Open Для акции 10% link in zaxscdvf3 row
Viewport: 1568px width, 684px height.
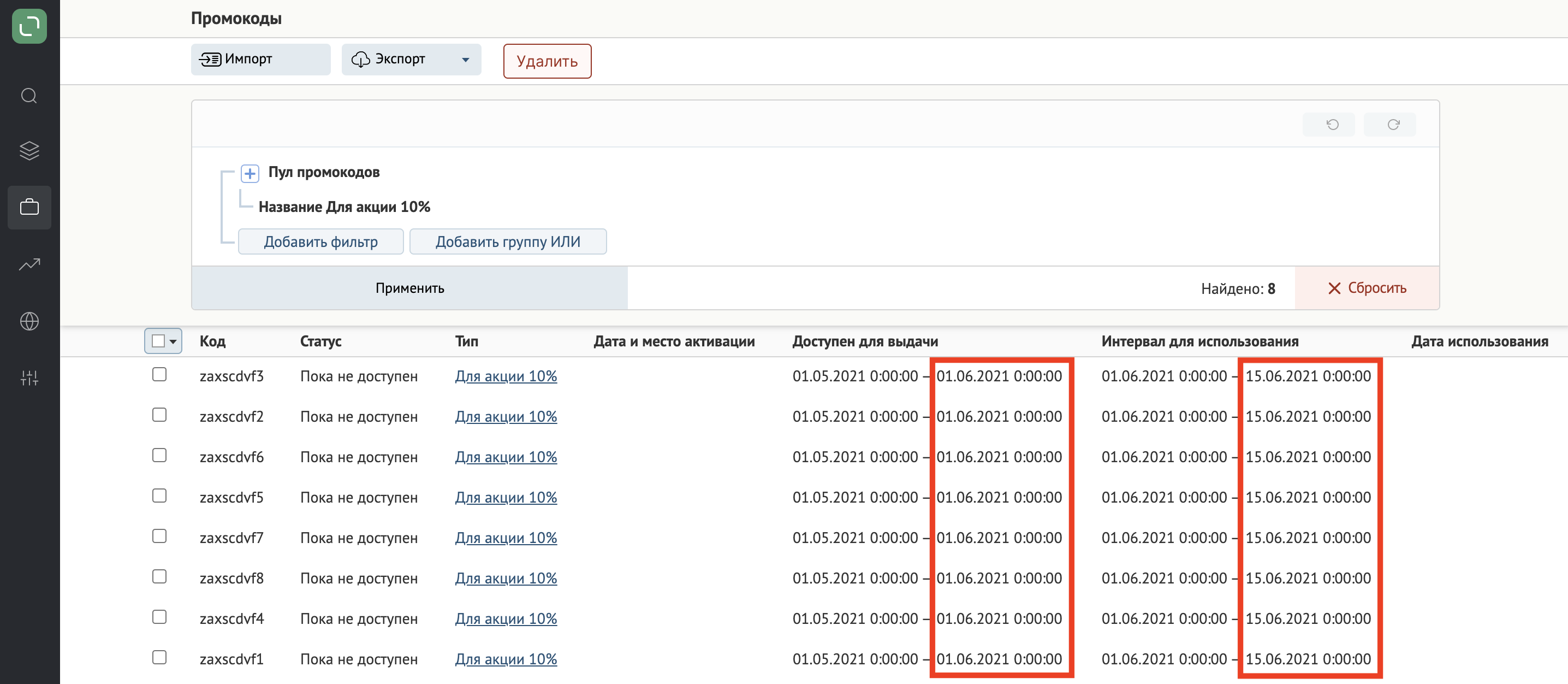click(x=506, y=376)
